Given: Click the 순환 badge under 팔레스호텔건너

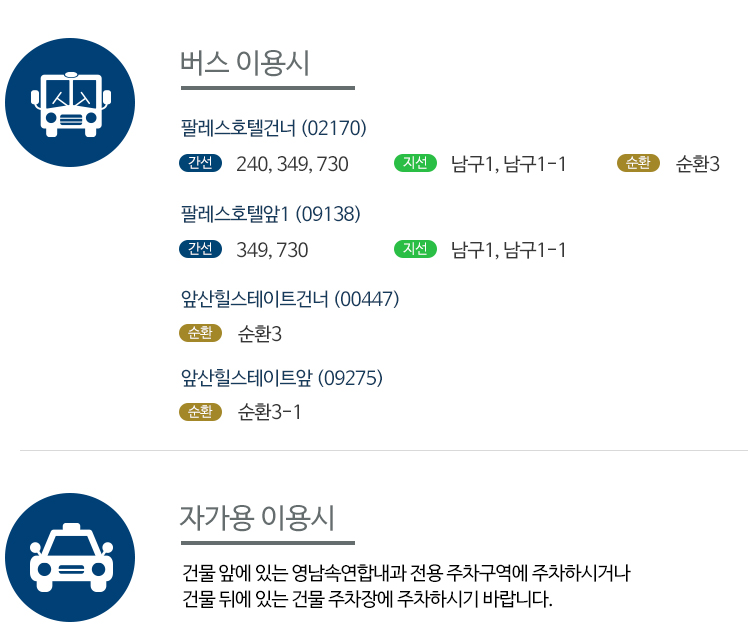Looking at the screenshot, I should (638, 164).
